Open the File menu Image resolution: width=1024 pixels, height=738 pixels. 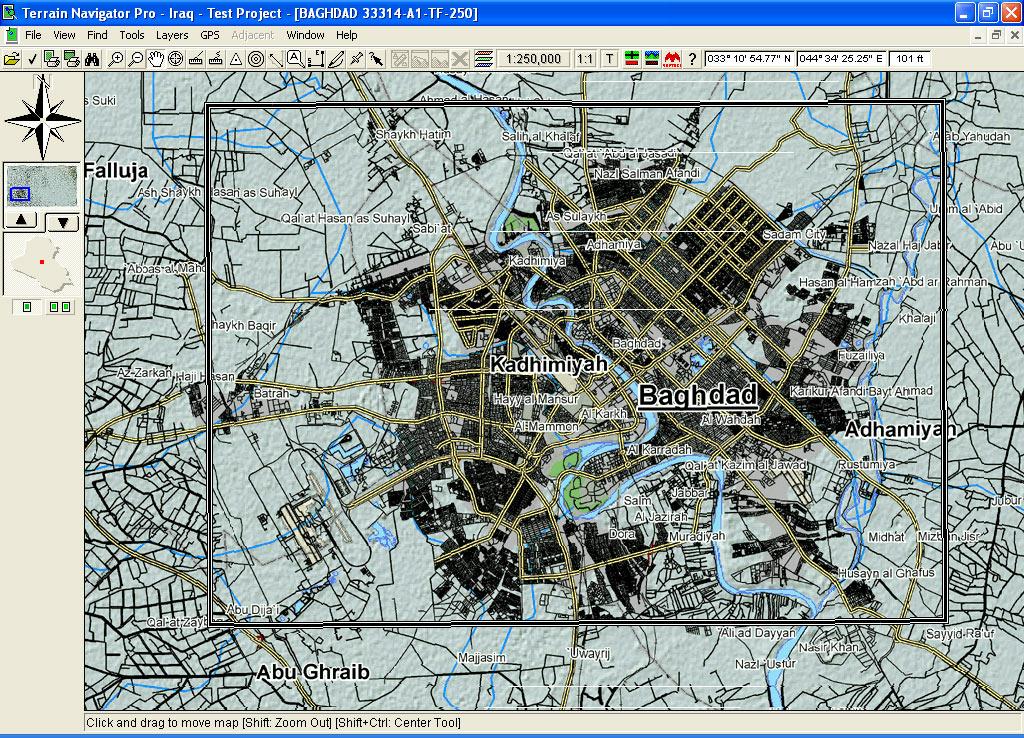pyautogui.click(x=33, y=35)
